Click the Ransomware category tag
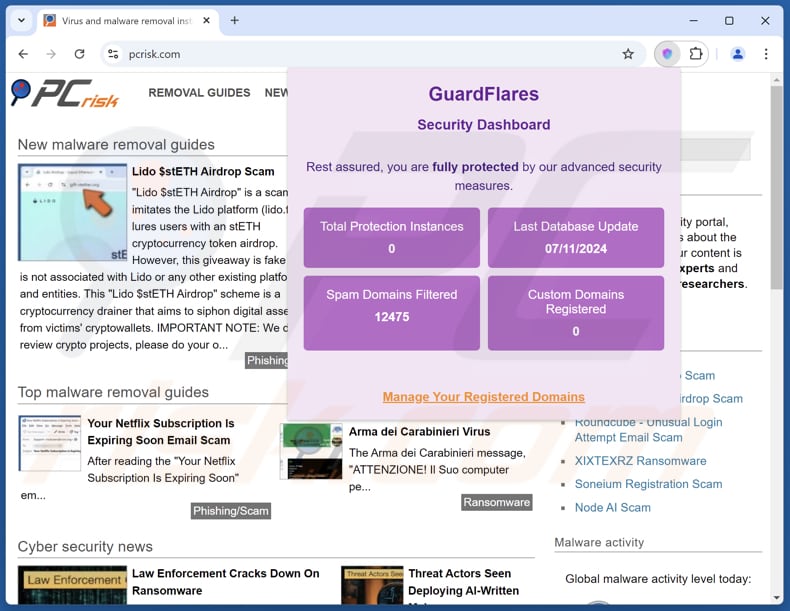This screenshot has height=611, width=790. point(496,502)
